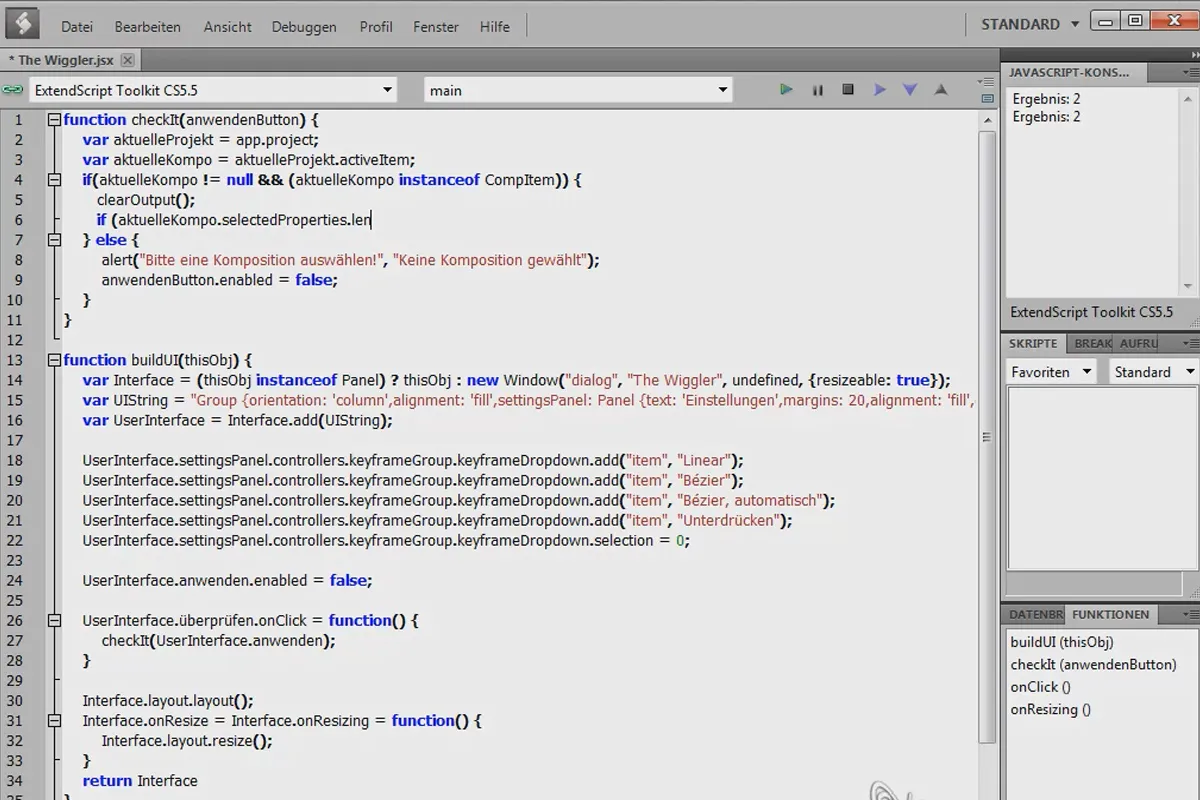Collapse the buildUI function fold marker
The height and width of the screenshot is (800, 1200).
point(54,360)
